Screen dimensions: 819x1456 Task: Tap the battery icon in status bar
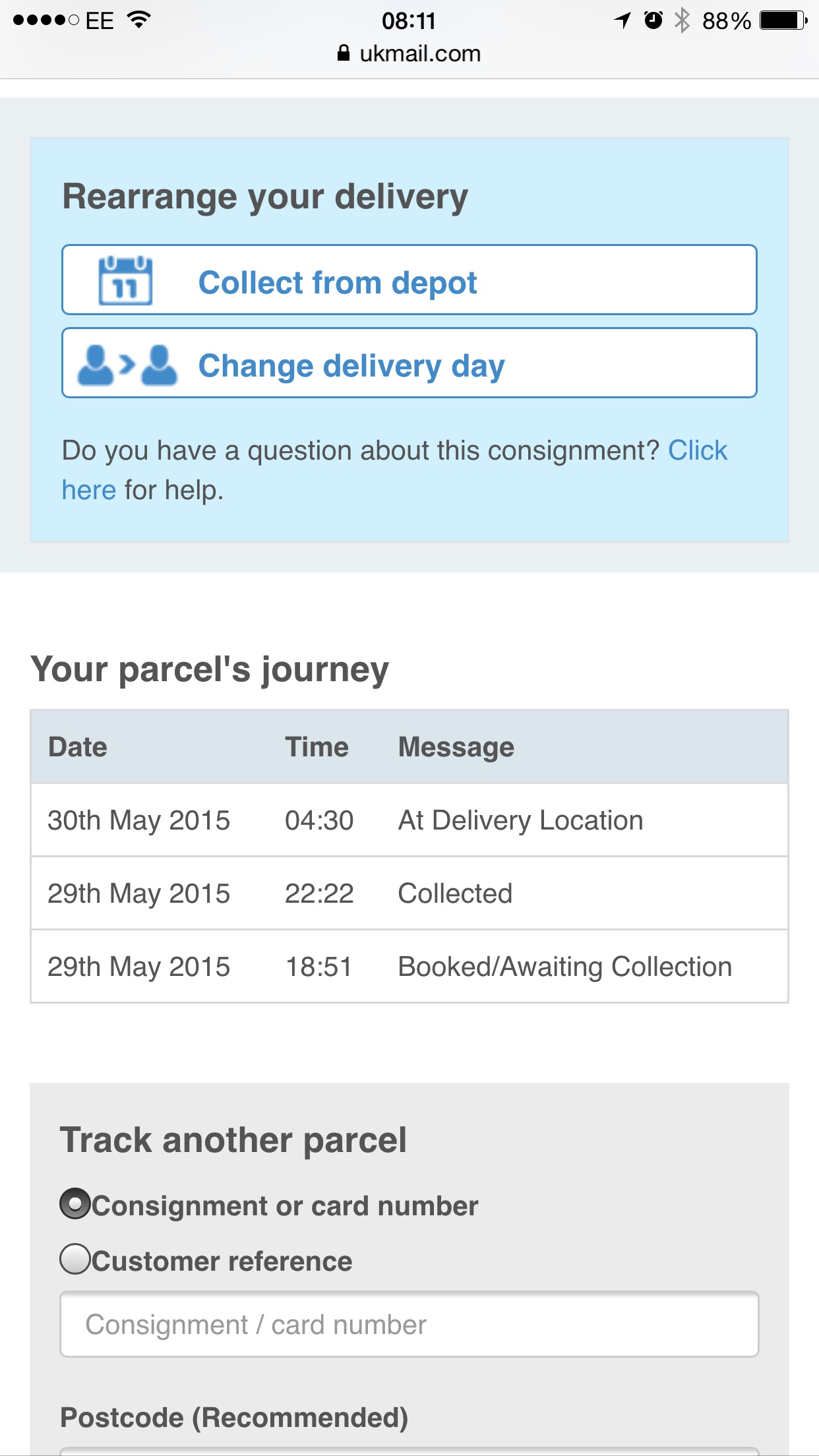click(x=783, y=20)
